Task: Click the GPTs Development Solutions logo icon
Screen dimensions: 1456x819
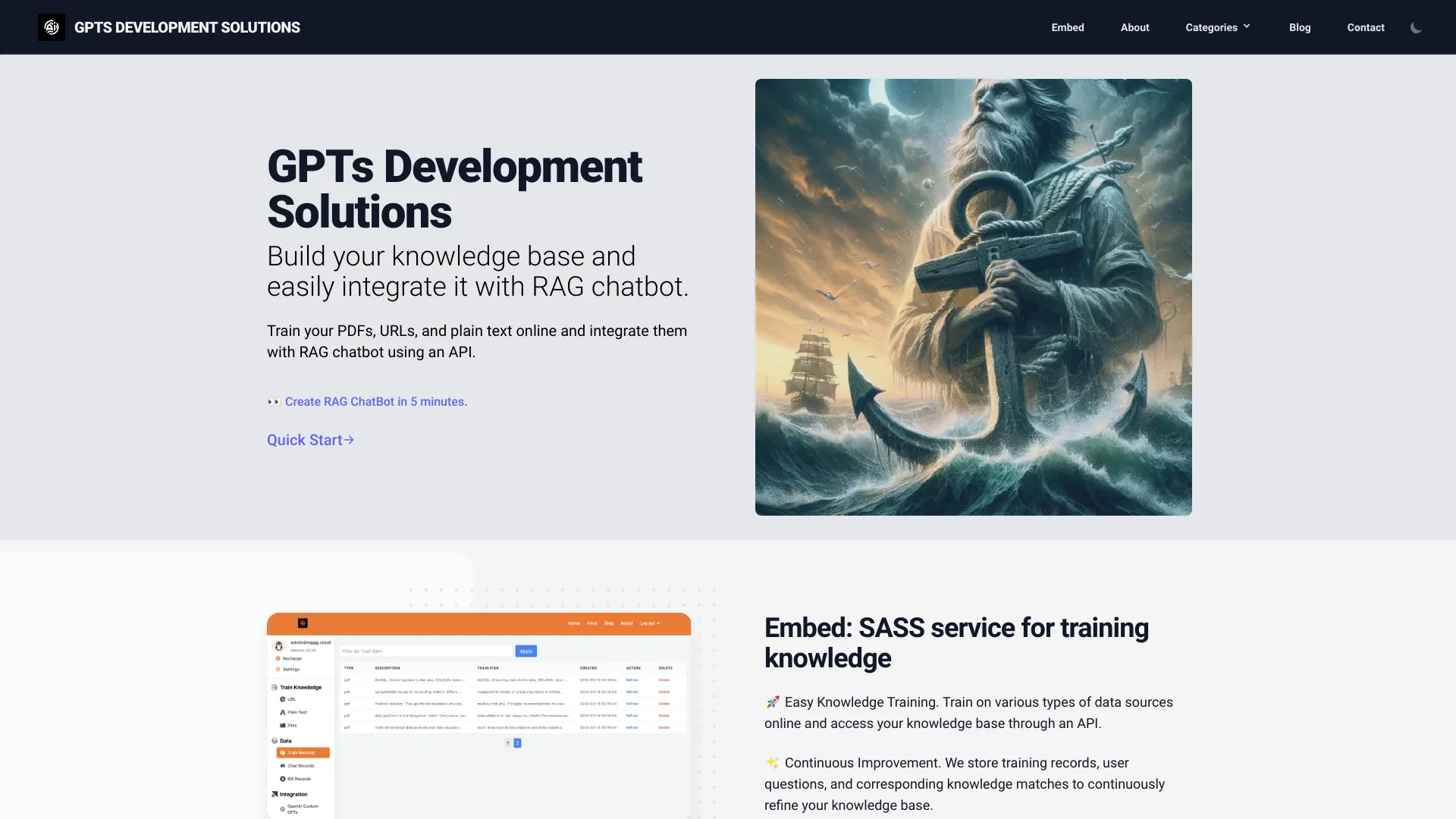Action: tap(51, 27)
